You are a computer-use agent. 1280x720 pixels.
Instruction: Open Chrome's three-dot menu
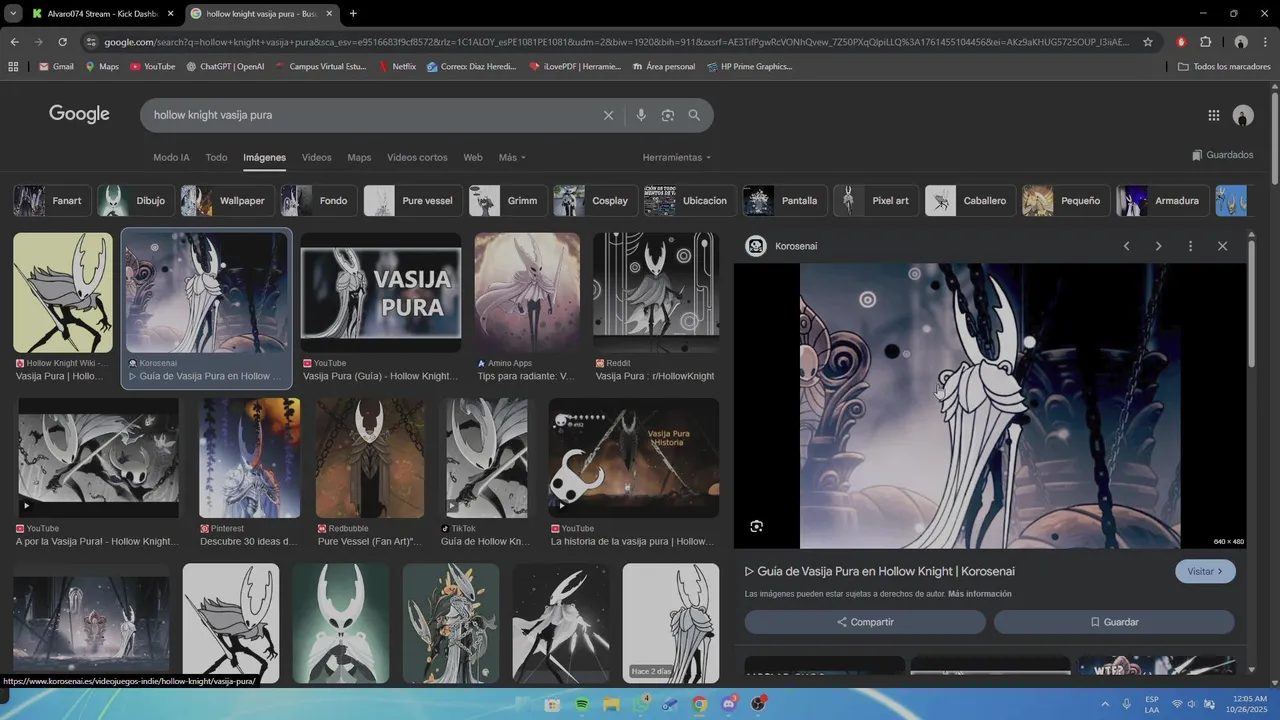[x=1266, y=42]
